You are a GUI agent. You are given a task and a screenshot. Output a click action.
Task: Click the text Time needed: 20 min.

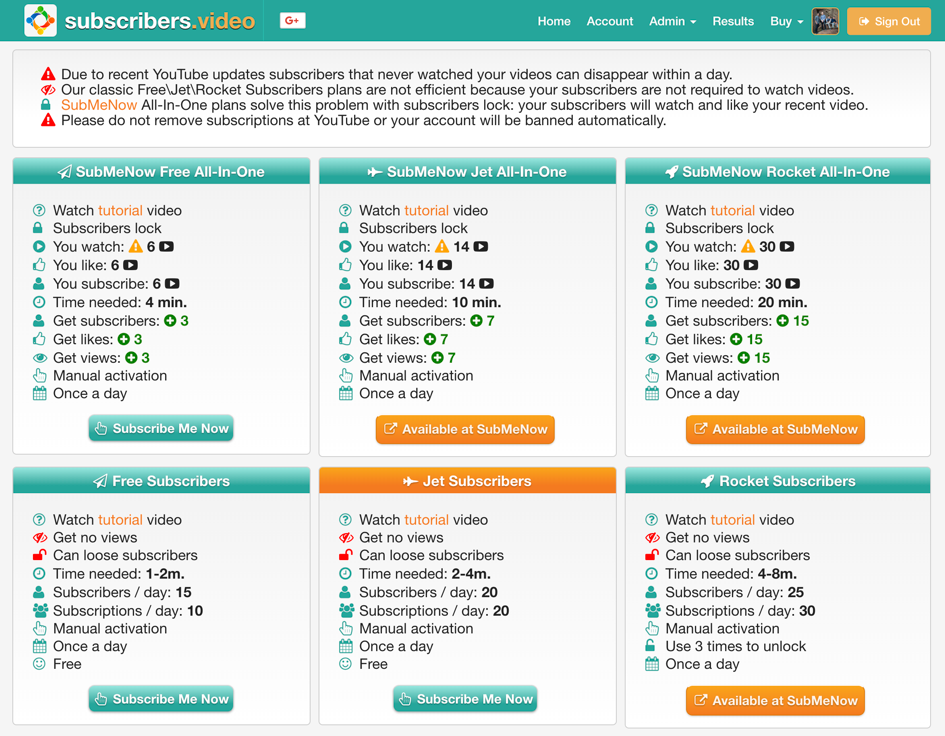click(x=736, y=302)
